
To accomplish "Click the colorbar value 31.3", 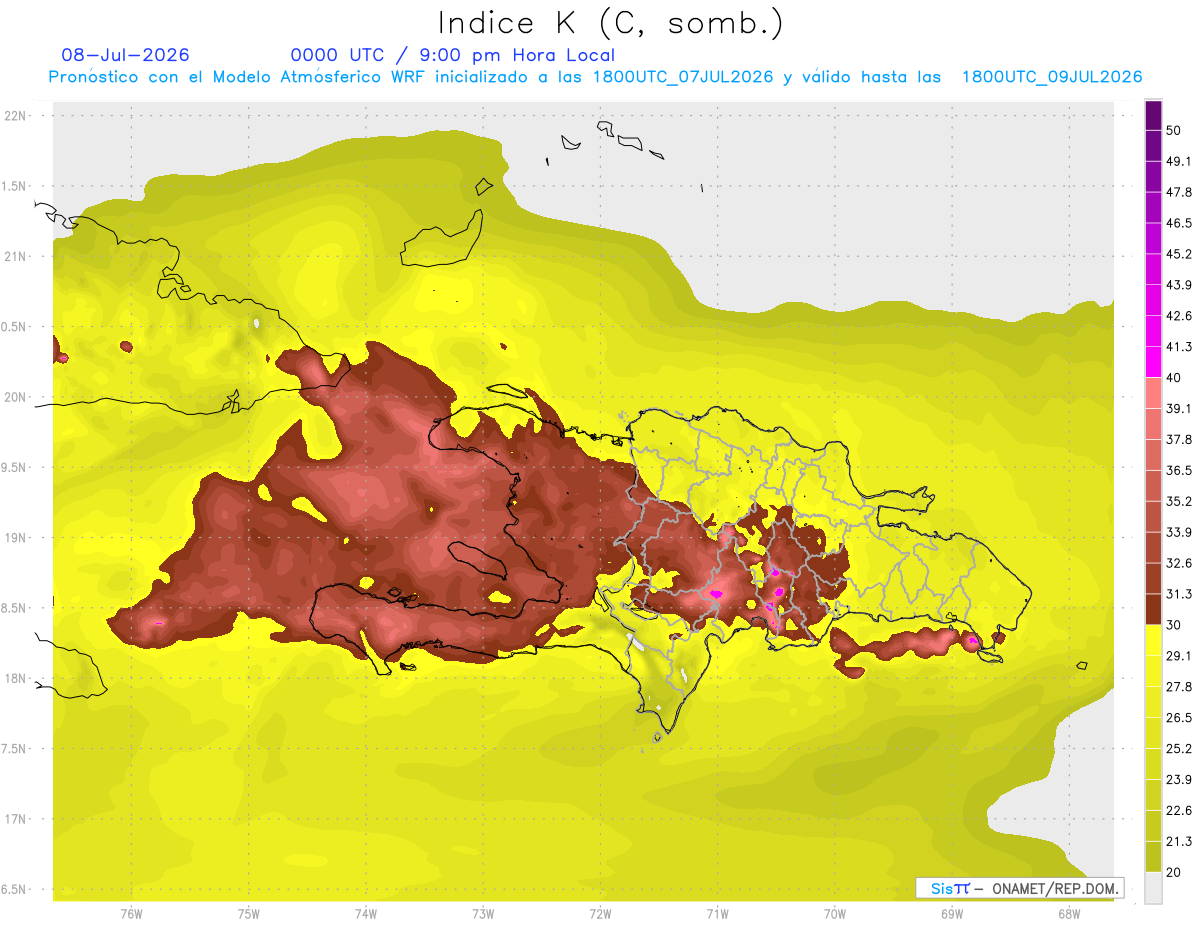I will click(1178, 594).
